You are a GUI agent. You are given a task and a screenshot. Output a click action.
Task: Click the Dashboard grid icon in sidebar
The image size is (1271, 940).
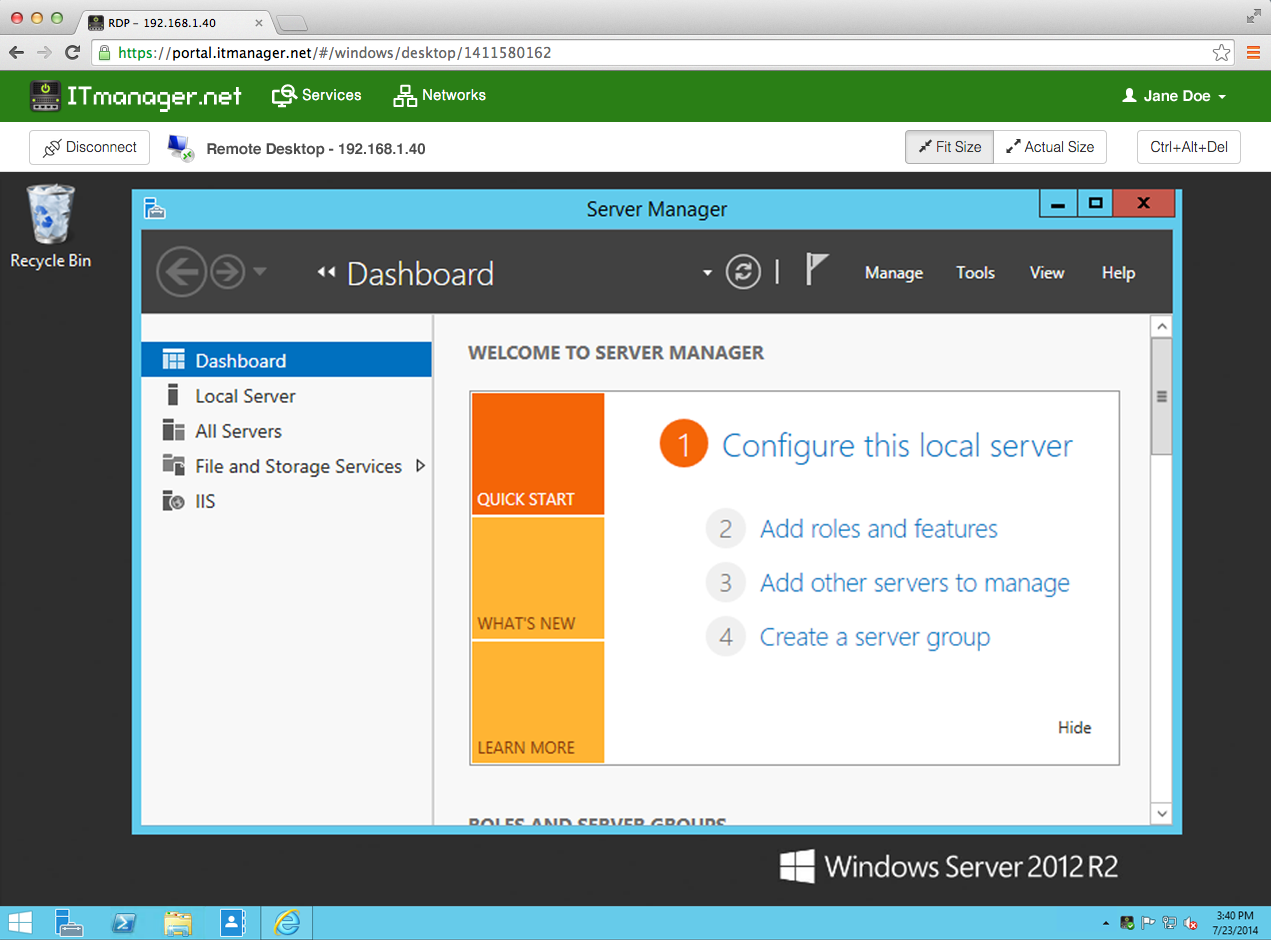pyautogui.click(x=173, y=360)
